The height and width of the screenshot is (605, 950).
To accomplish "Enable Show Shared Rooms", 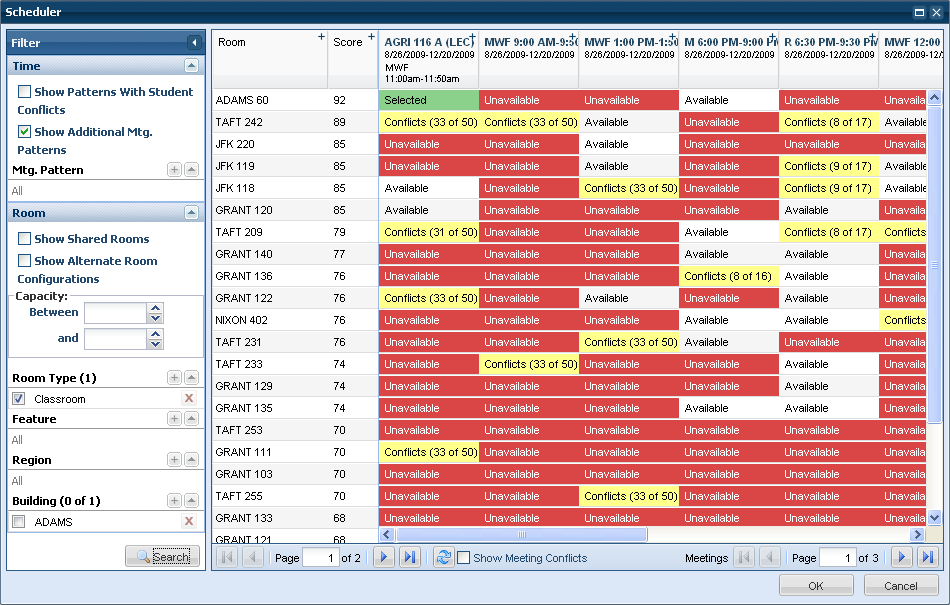I will click(x=24, y=239).
